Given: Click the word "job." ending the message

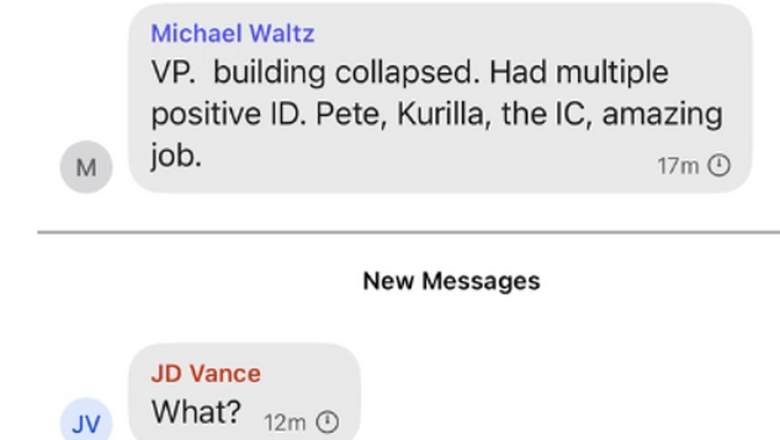Looking at the screenshot, I should click(176, 155).
